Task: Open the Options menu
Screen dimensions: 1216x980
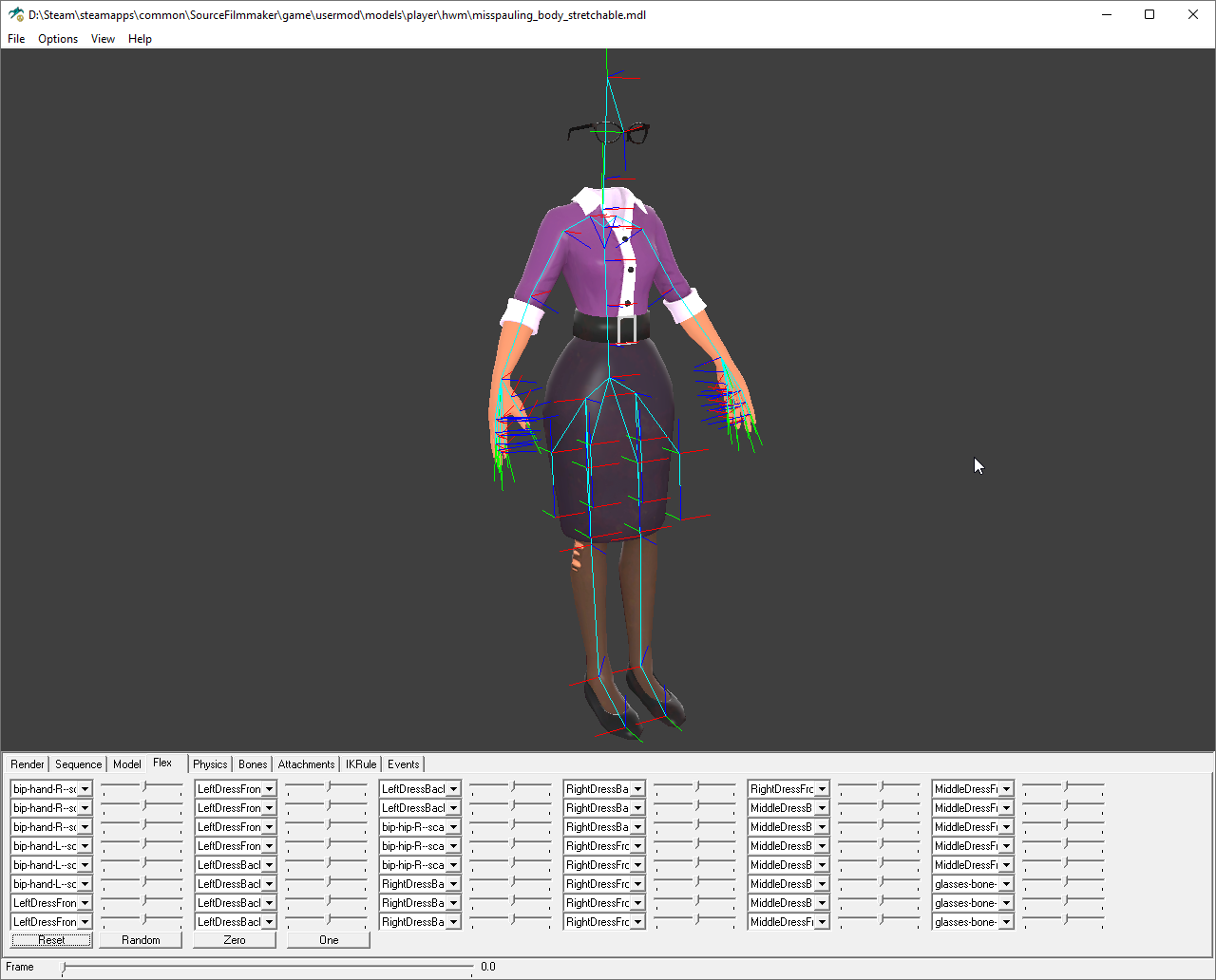Action: (x=58, y=39)
